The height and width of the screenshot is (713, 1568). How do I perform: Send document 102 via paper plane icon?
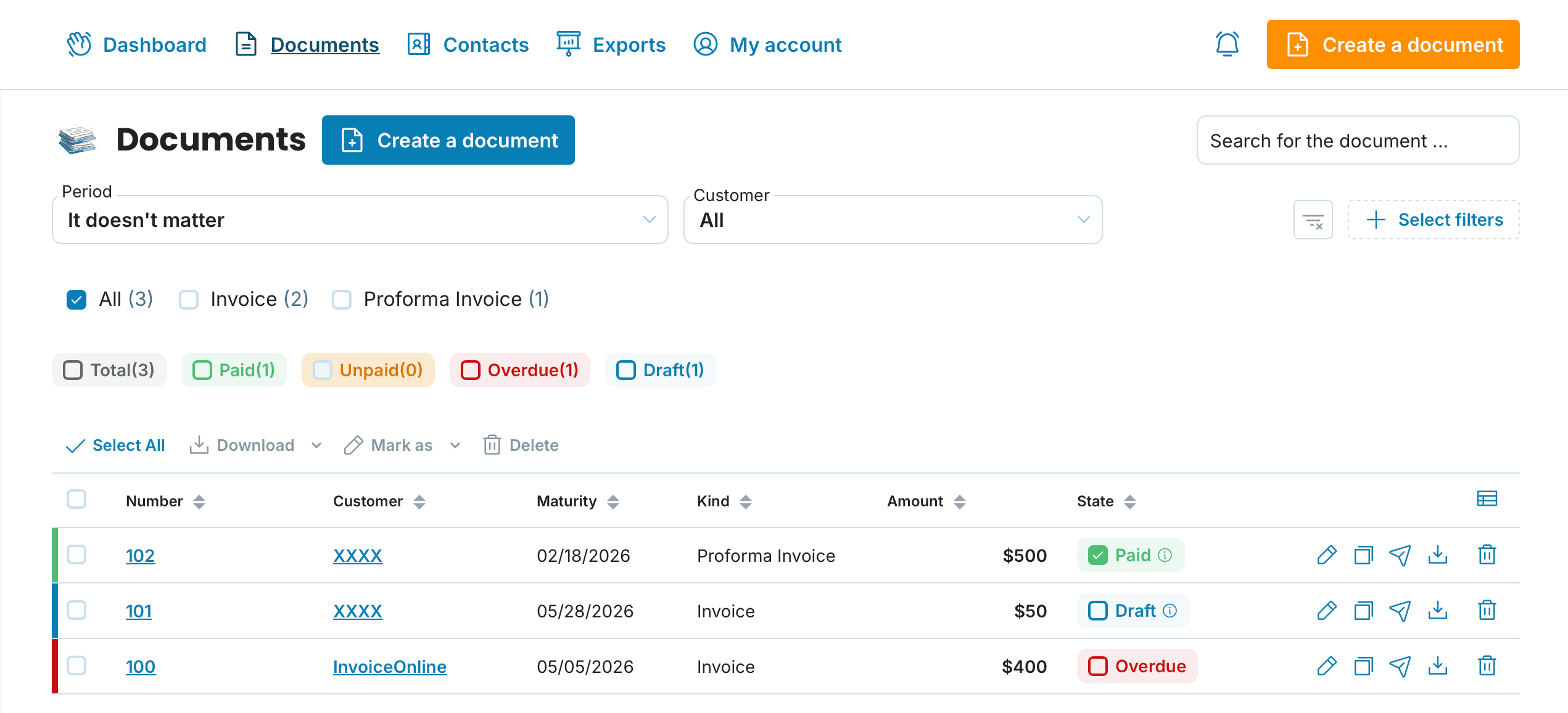coord(1400,555)
